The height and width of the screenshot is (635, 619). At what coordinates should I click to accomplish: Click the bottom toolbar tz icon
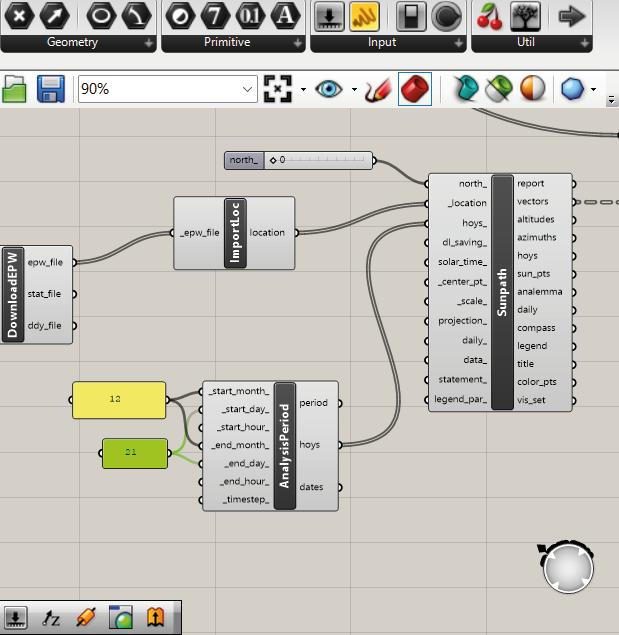pyautogui.click(x=51, y=618)
